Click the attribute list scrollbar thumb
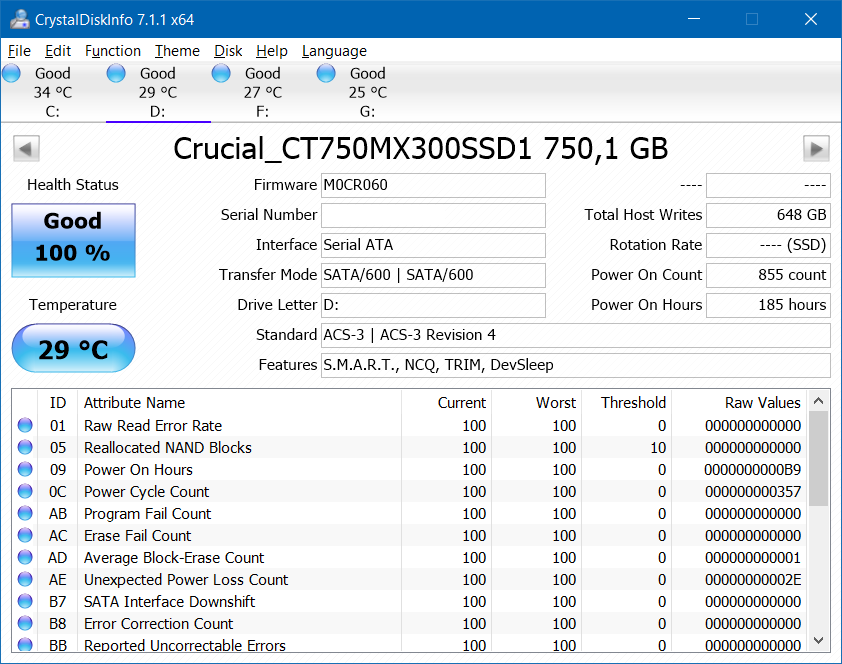The image size is (842, 664). click(x=818, y=458)
